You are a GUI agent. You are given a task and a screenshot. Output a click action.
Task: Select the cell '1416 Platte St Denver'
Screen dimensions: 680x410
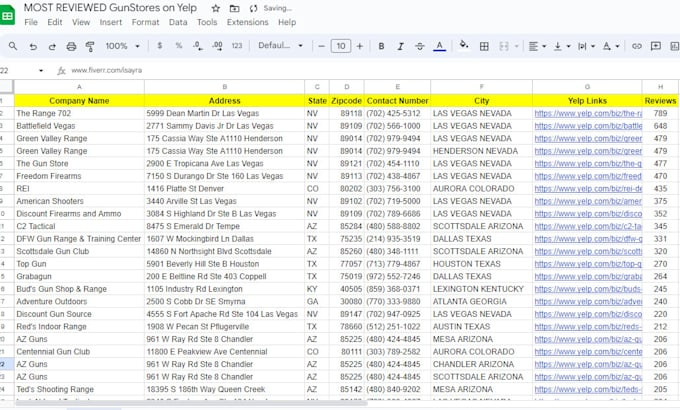[224, 189]
